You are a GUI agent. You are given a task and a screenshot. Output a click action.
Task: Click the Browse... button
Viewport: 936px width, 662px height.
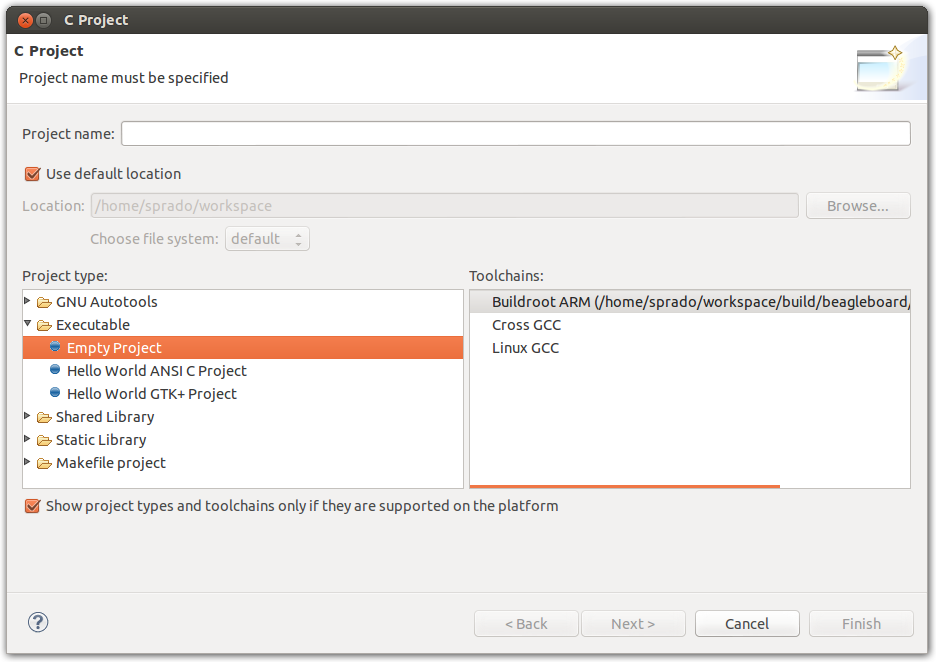(858, 206)
